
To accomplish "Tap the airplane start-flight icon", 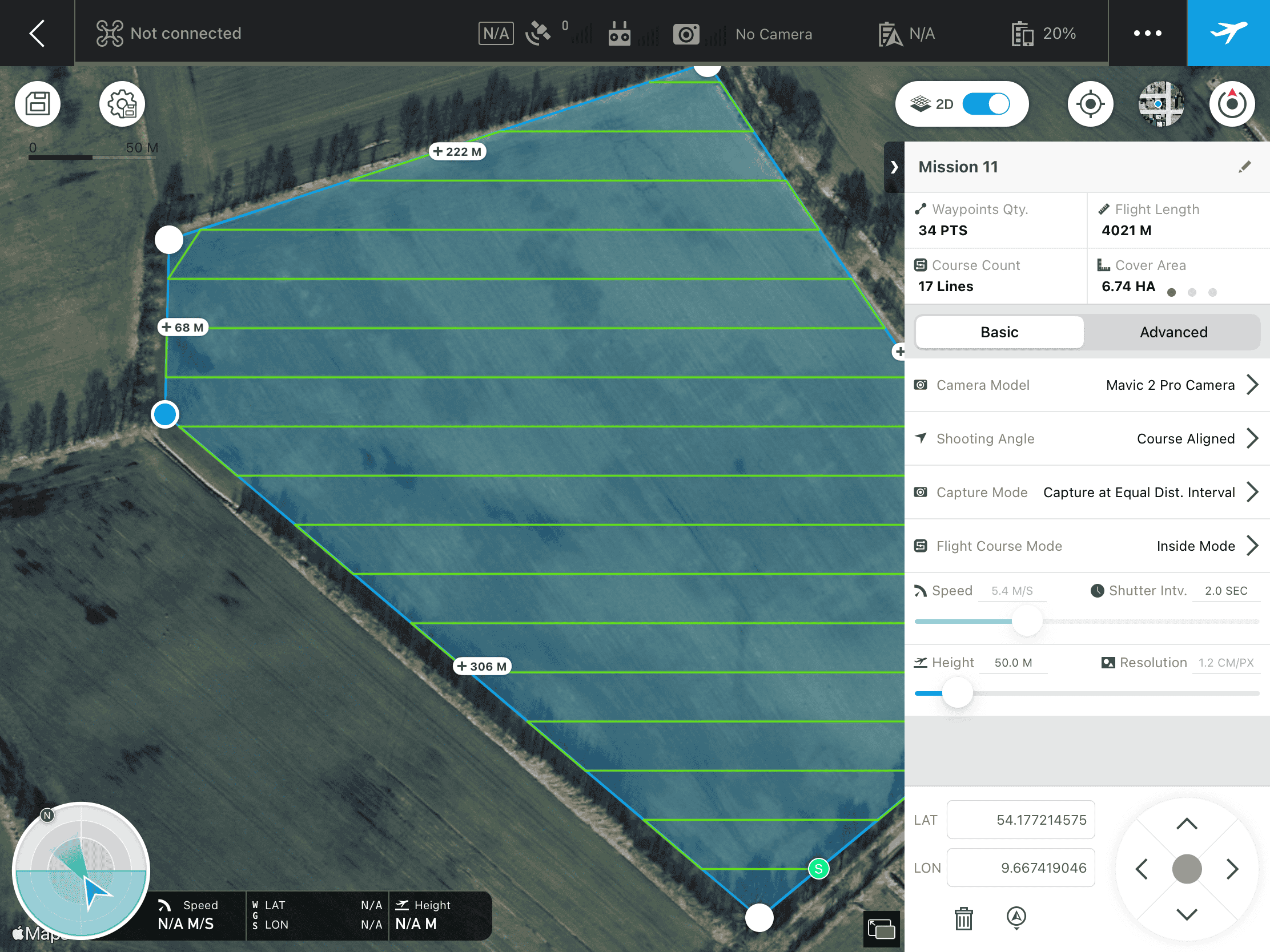I will click(1228, 33).
